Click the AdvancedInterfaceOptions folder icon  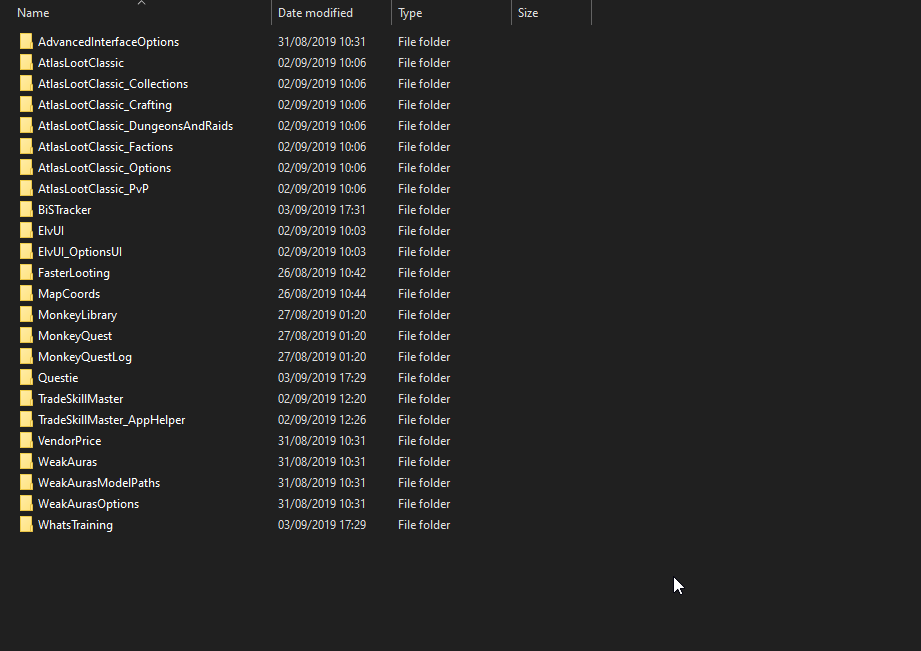click(26, 41)
